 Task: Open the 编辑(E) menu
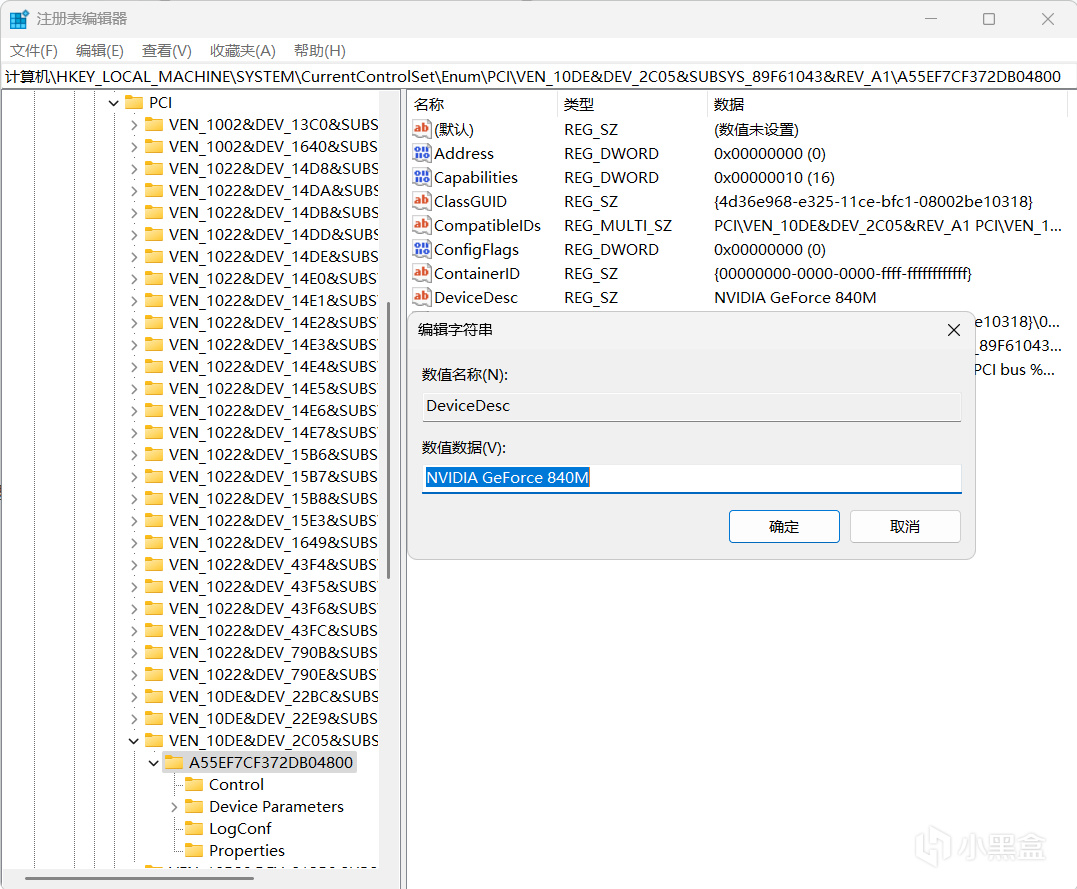[x=100, y=51]
